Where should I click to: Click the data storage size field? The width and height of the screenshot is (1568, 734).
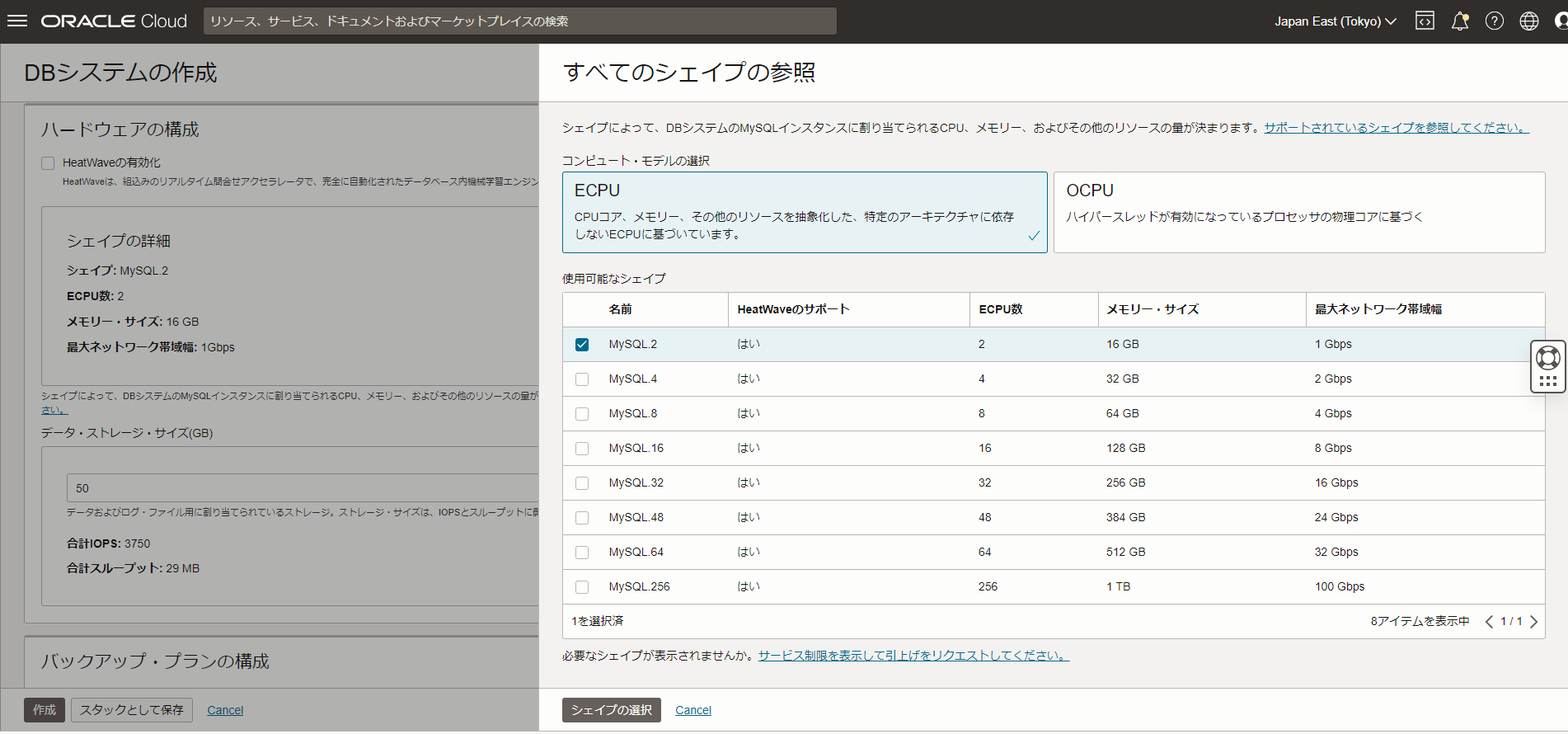(303, 488)
